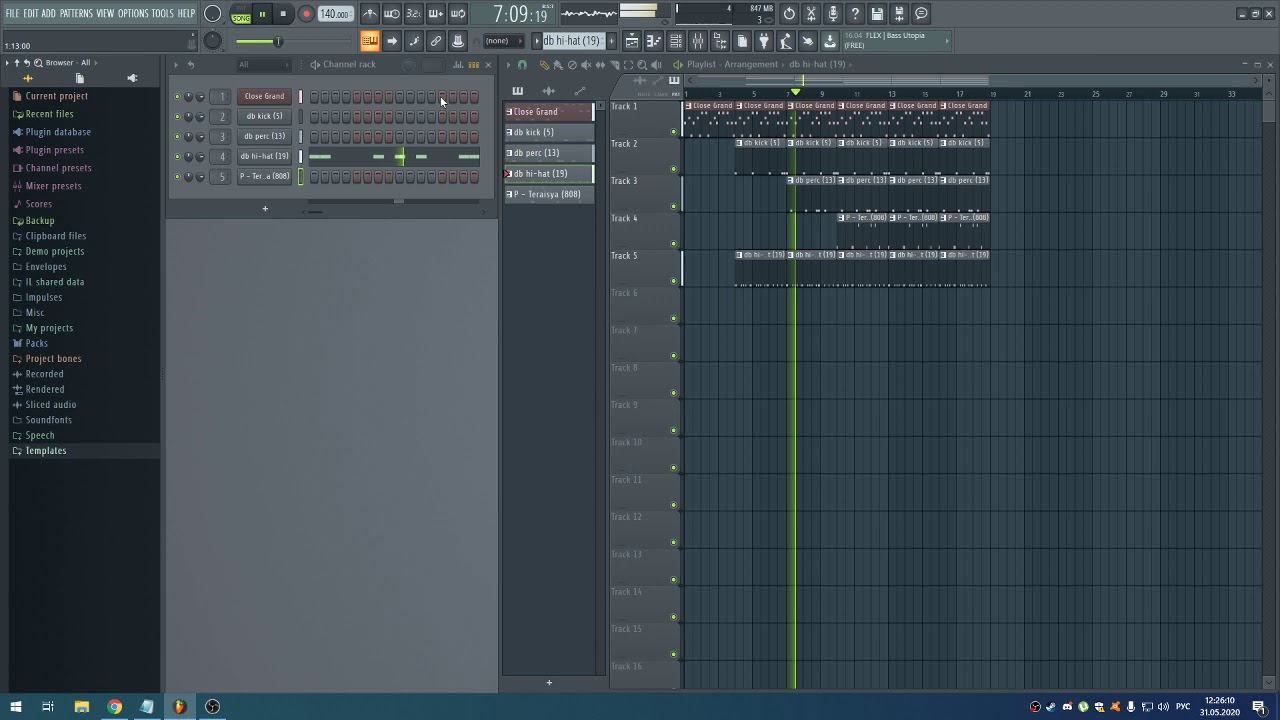Toggle the metronome icon
Image resolution: width=1280 pixels, height=720 pixels.
click(x=370, y=14)
